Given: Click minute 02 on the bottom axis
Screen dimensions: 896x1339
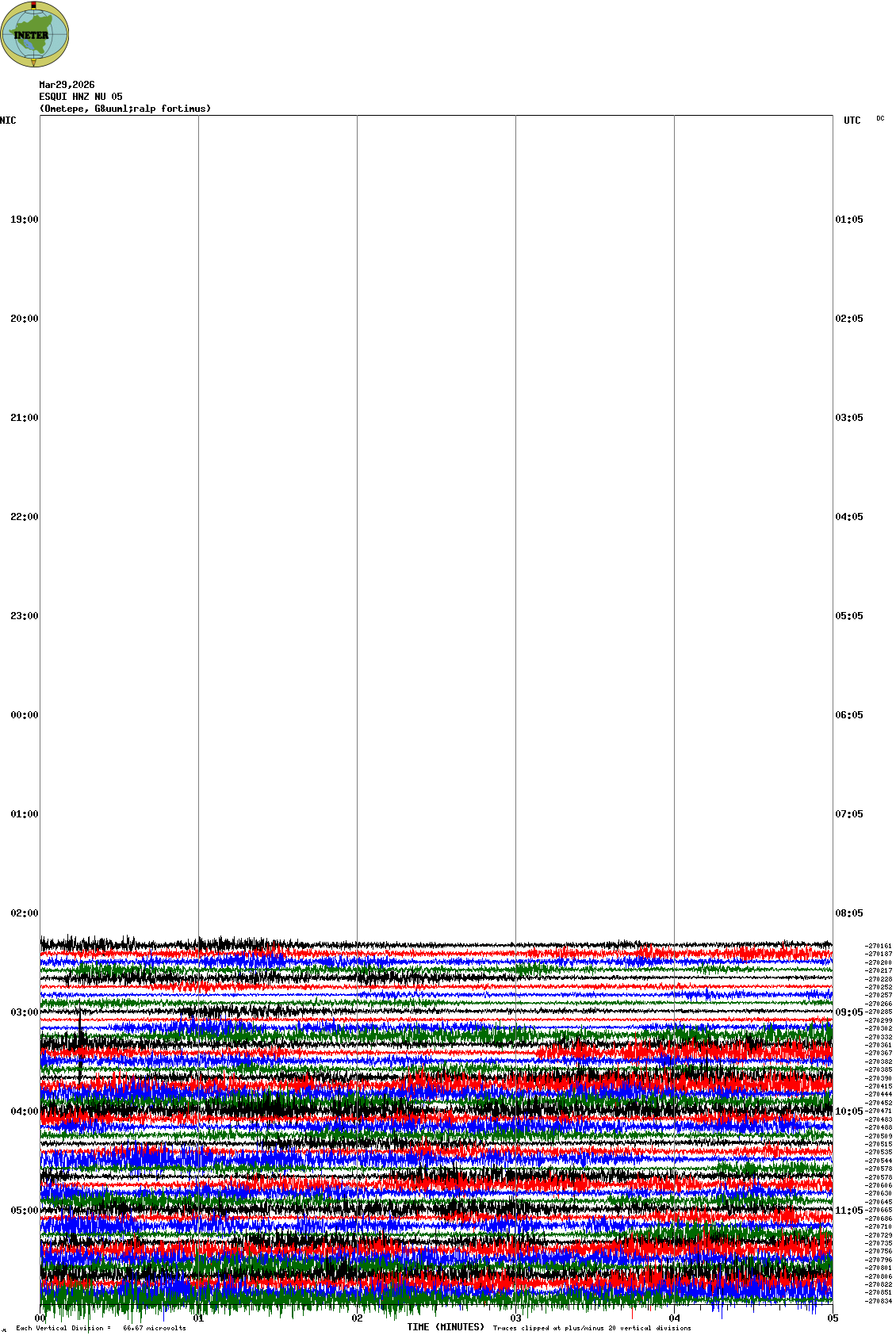Looking at the screenshot, I should [357, 1318].
